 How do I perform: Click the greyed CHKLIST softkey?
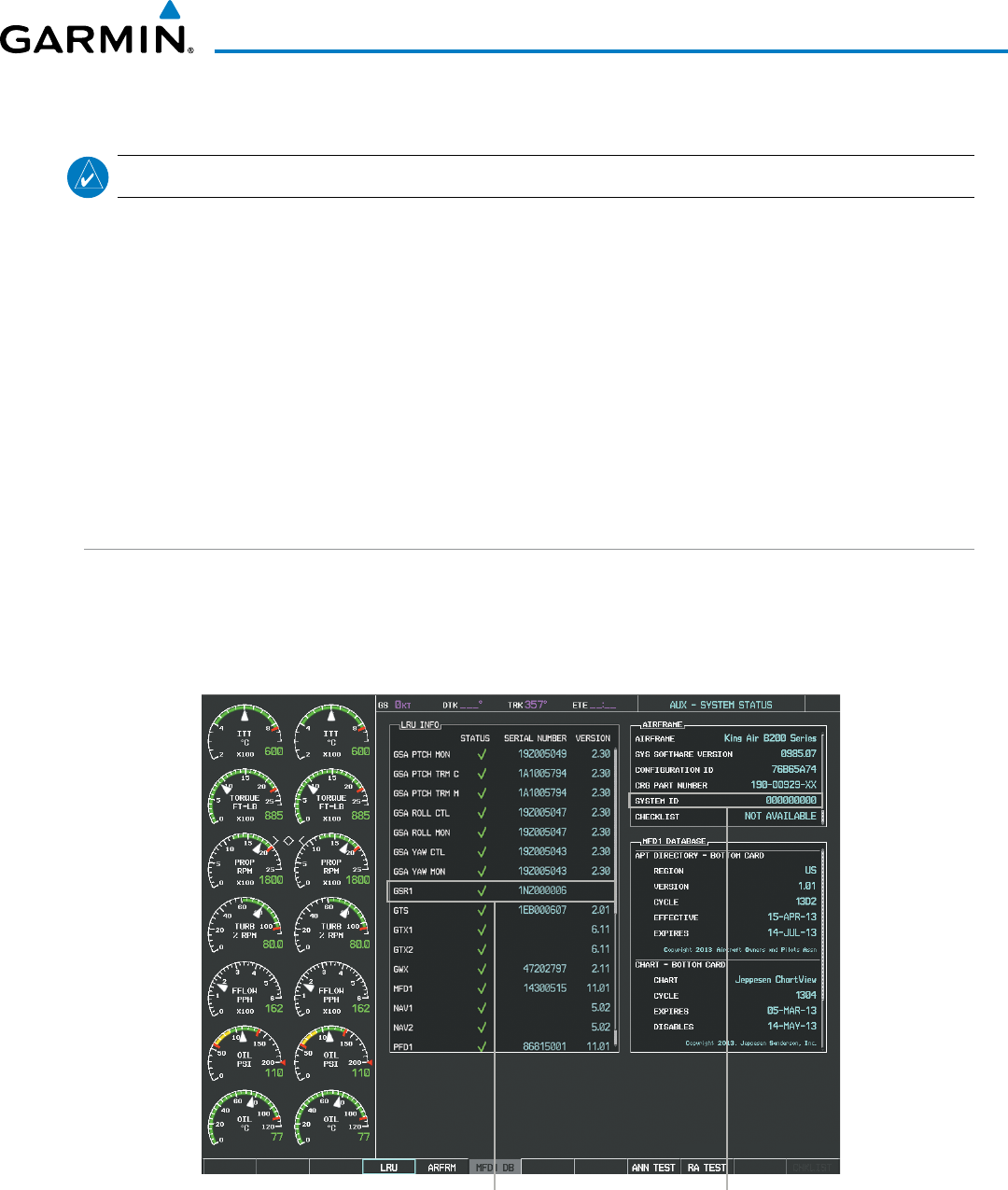(x=813, y=1167)
